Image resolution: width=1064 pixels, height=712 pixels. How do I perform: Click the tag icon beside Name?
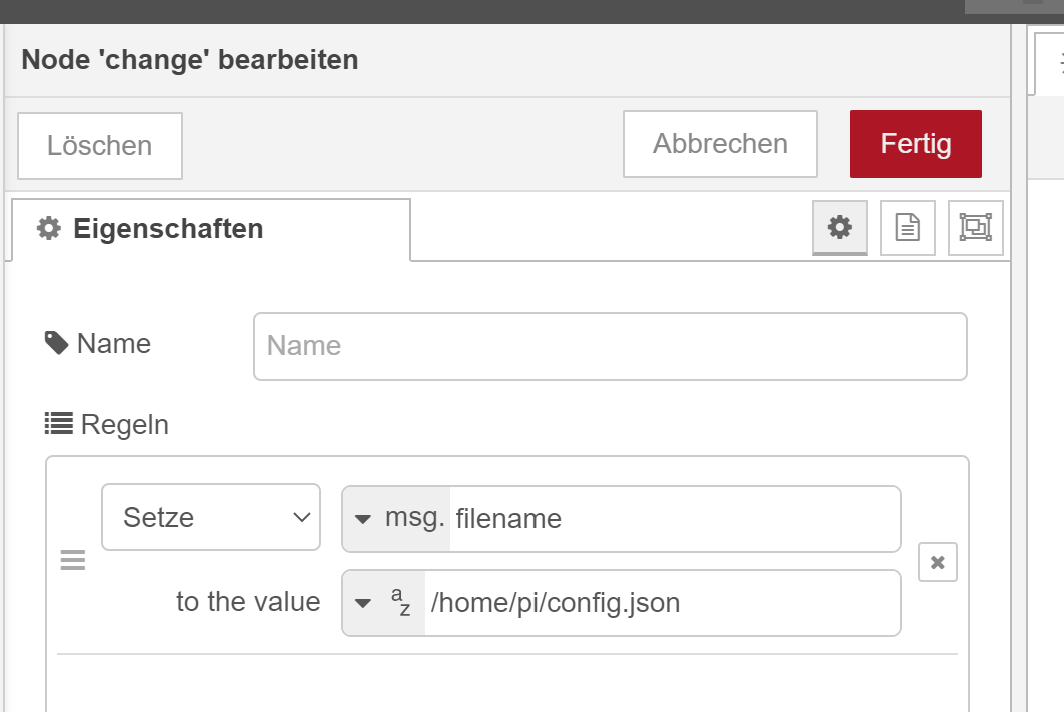[x=56, y=343]
